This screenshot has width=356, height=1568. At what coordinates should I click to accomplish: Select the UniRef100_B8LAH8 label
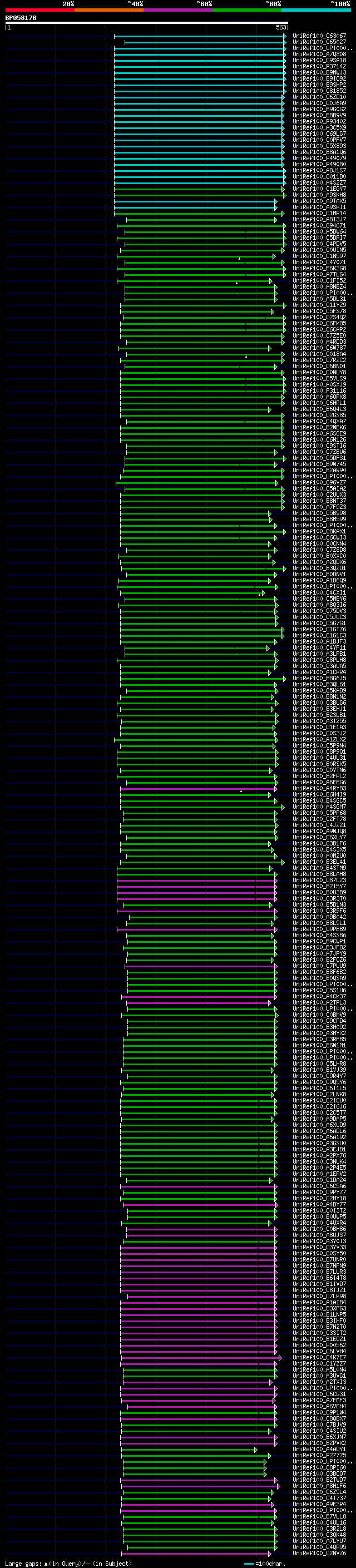(319, 874)
